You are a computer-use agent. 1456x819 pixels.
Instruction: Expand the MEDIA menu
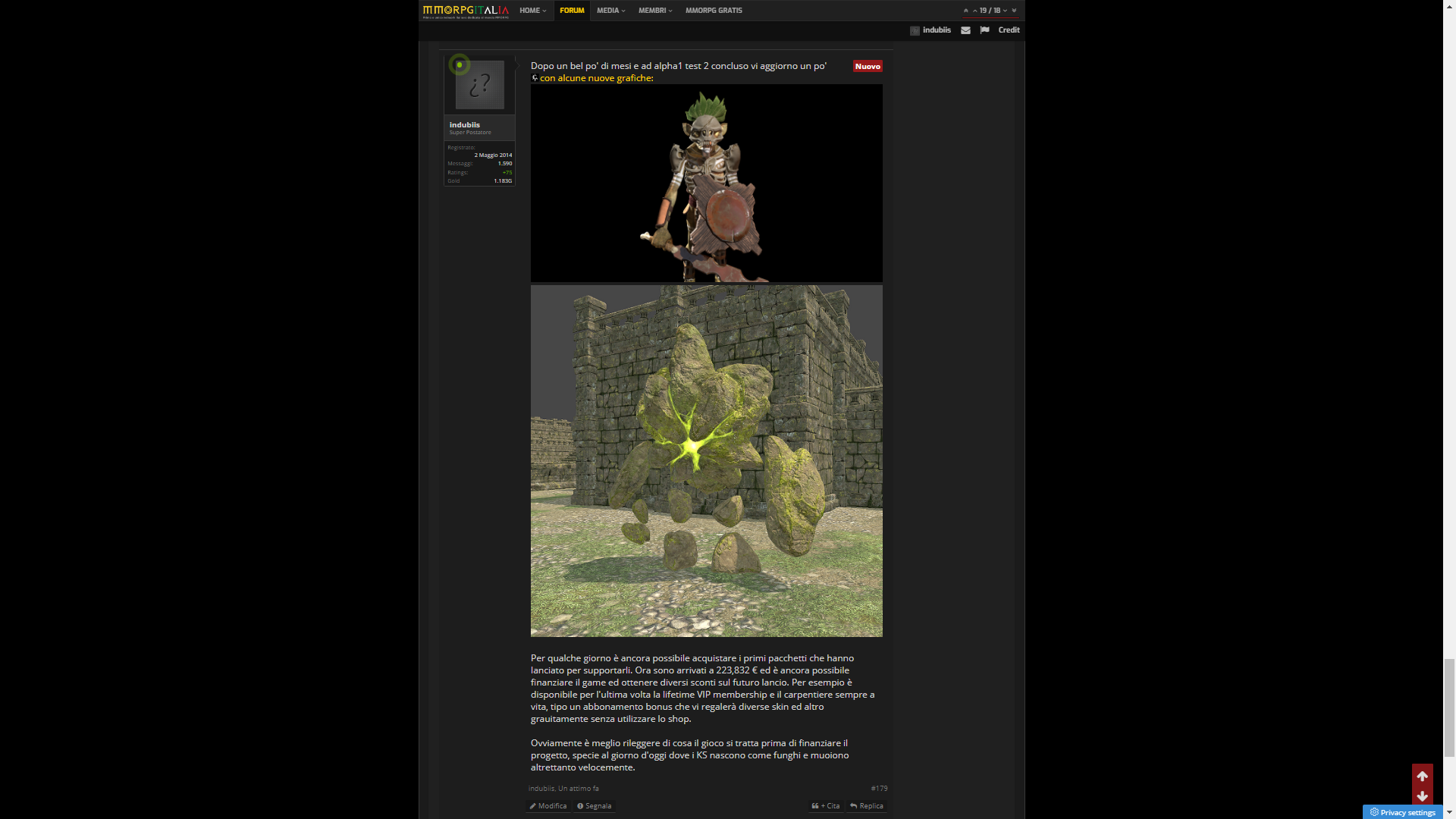click(610, 11)
